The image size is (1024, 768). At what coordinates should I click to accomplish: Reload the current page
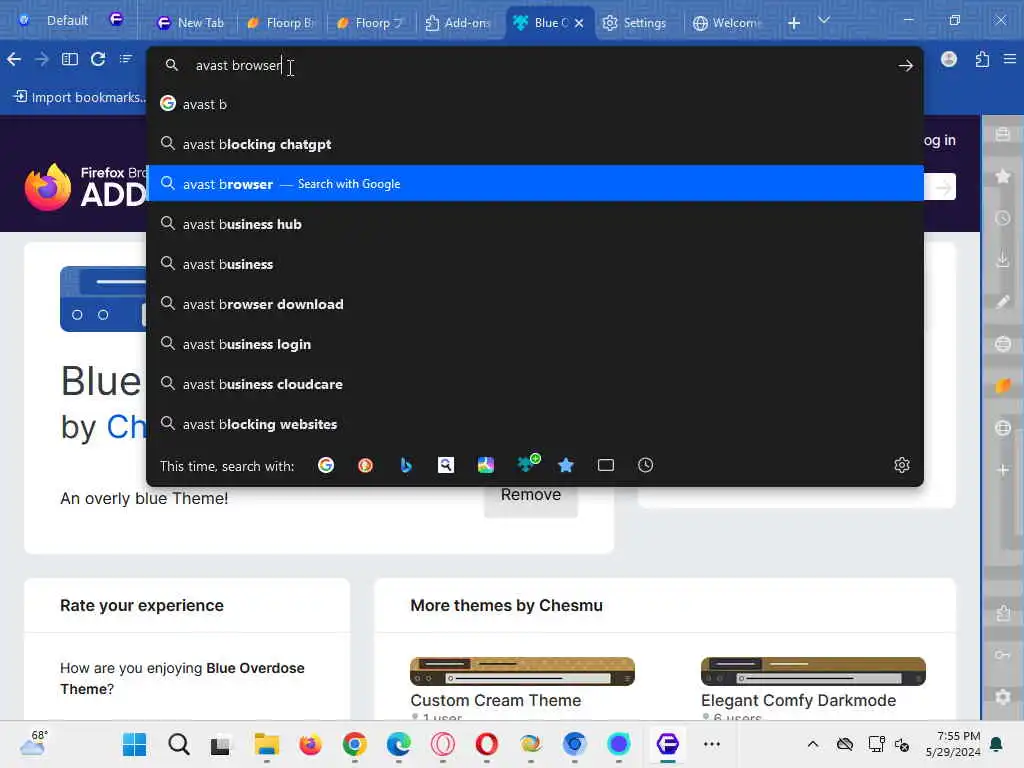[98, 59]
